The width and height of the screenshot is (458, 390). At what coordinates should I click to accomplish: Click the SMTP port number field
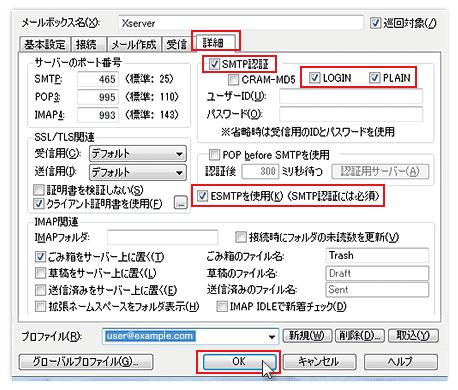pyautogui.click(x=98, y=79)
